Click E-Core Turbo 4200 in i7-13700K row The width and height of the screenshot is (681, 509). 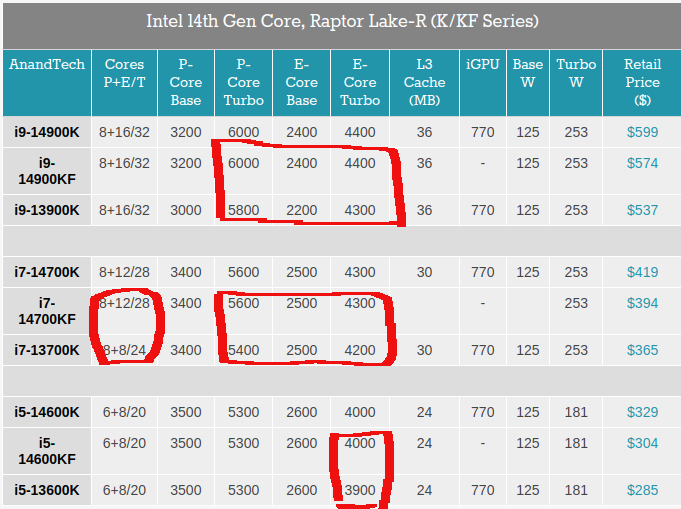360,350
